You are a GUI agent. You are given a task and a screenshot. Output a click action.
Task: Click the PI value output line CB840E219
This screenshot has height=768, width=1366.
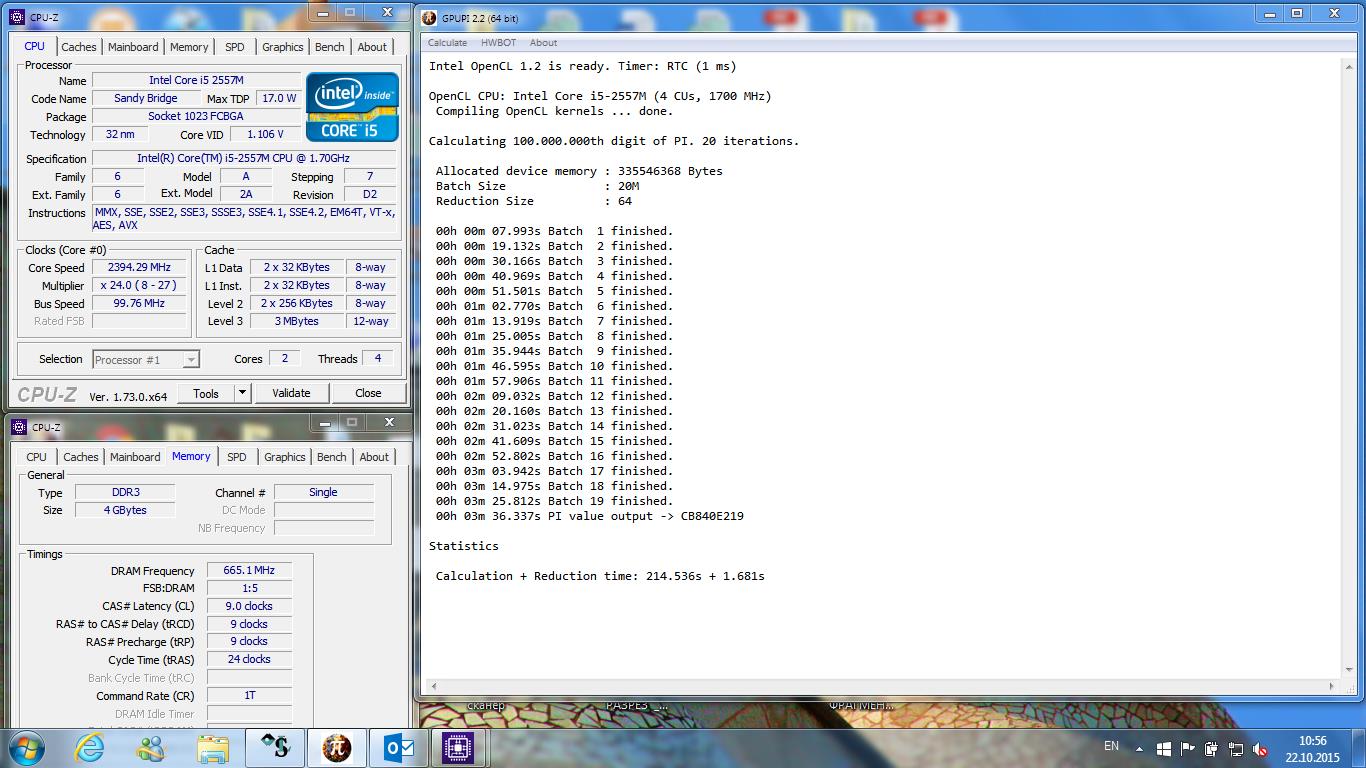tap(590, 516)
